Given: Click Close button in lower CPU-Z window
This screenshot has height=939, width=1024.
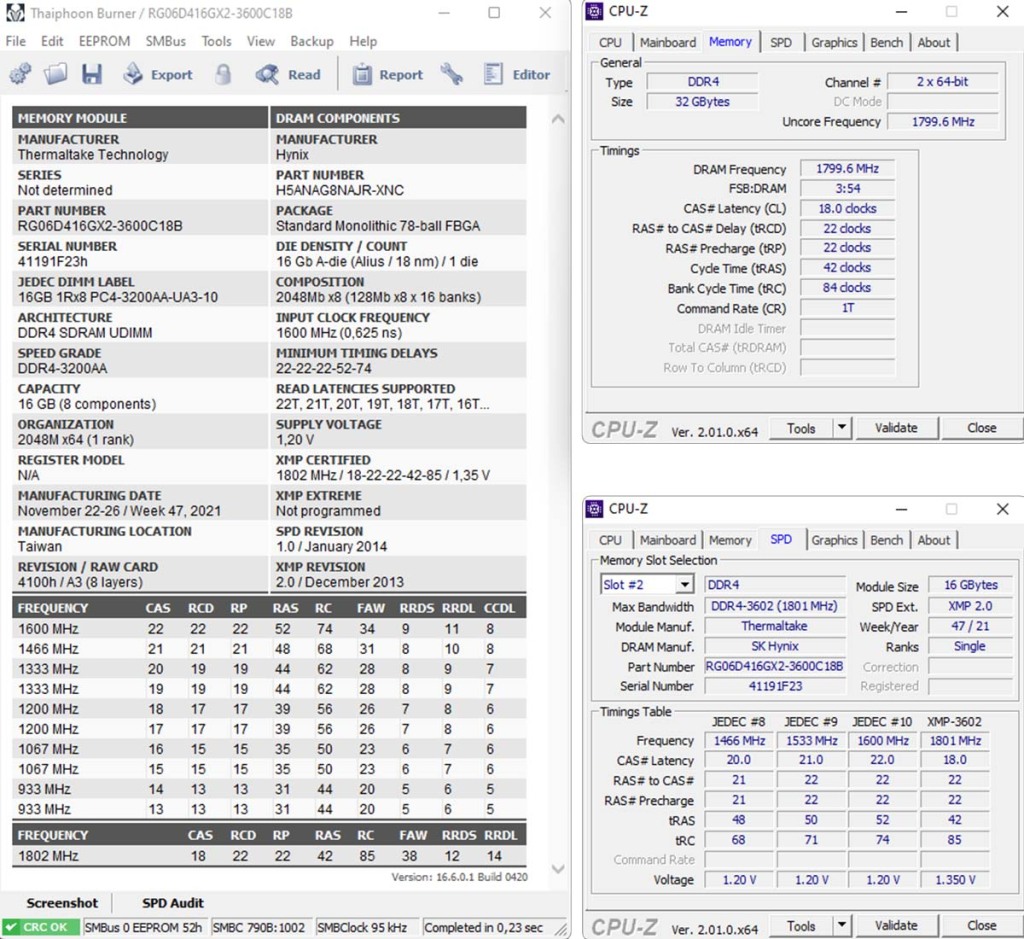Looking at the screenshot, I should click(981, 925).
